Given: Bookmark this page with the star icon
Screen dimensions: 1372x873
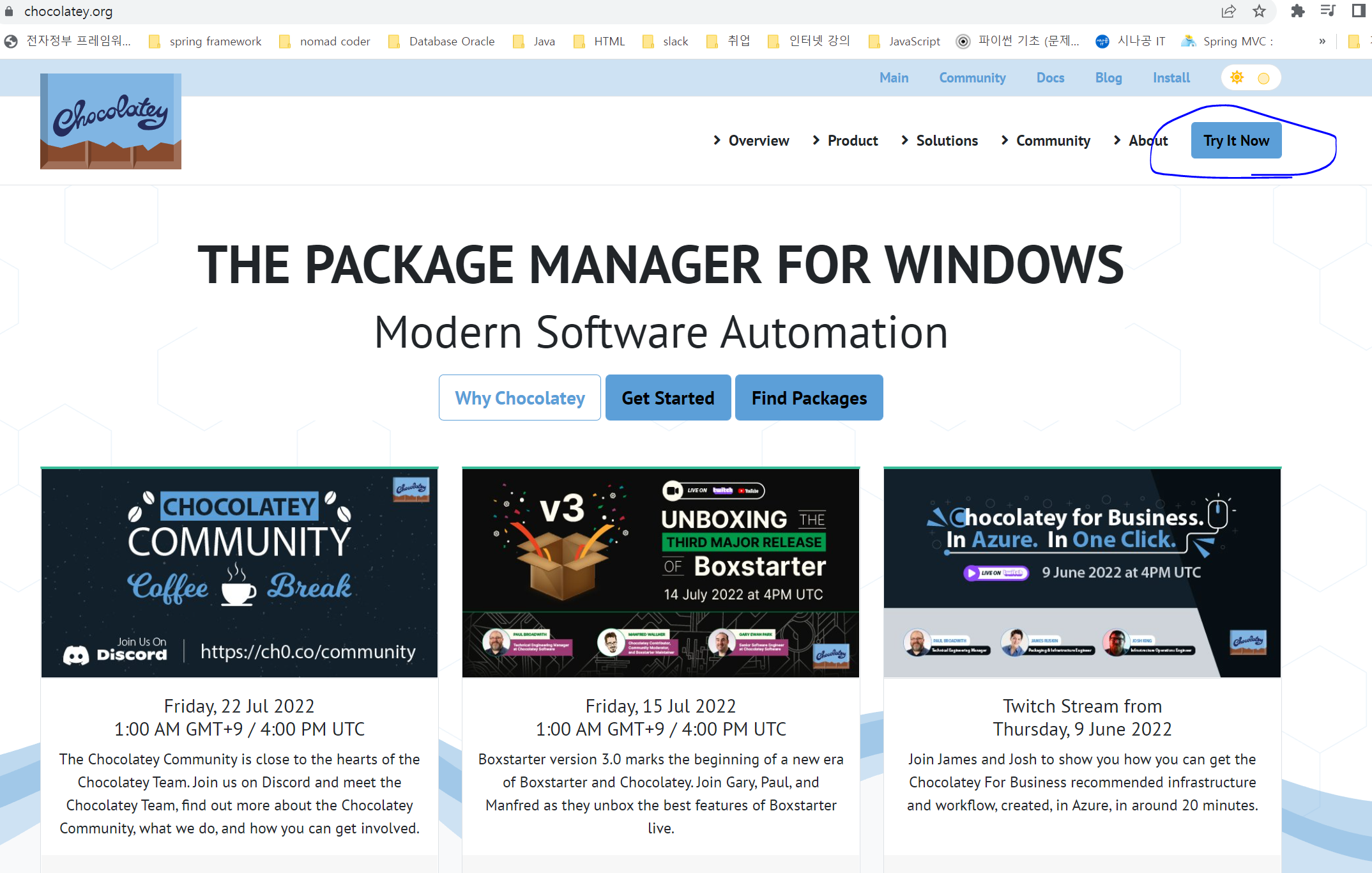Looking at the screenshot, I should tap(1259, 11).
